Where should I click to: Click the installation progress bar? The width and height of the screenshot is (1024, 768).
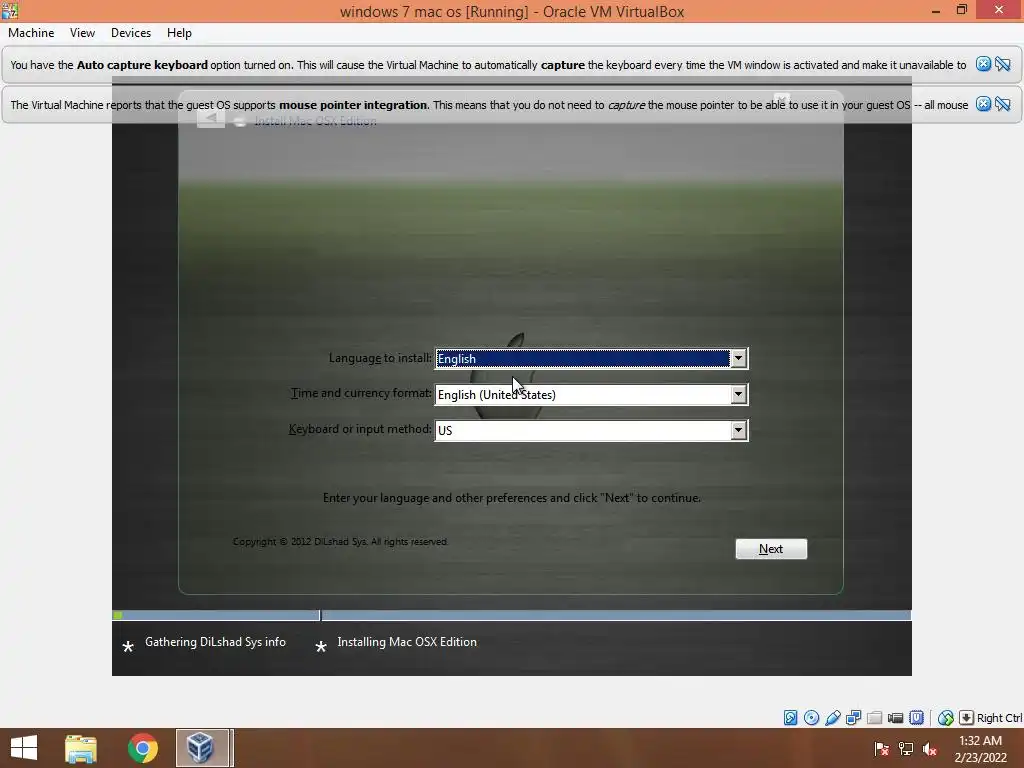[511, 615]
